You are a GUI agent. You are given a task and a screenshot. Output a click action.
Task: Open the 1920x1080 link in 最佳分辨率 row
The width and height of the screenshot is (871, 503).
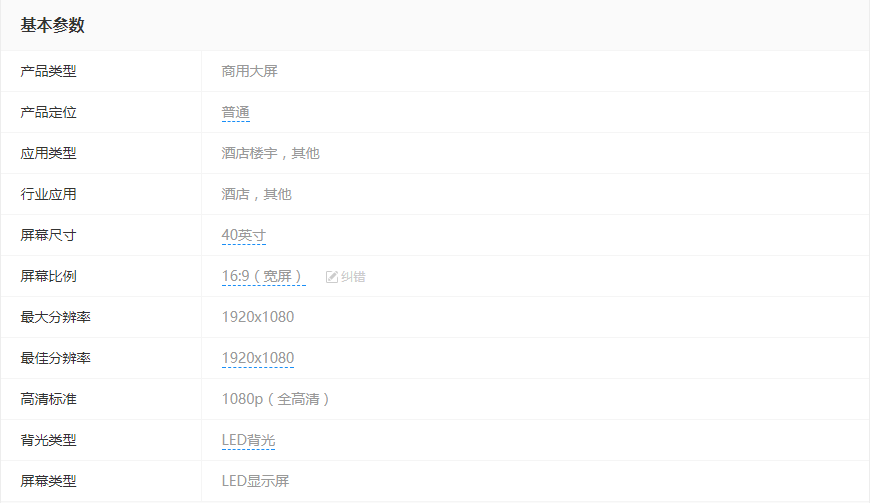(x=257, y=359)
